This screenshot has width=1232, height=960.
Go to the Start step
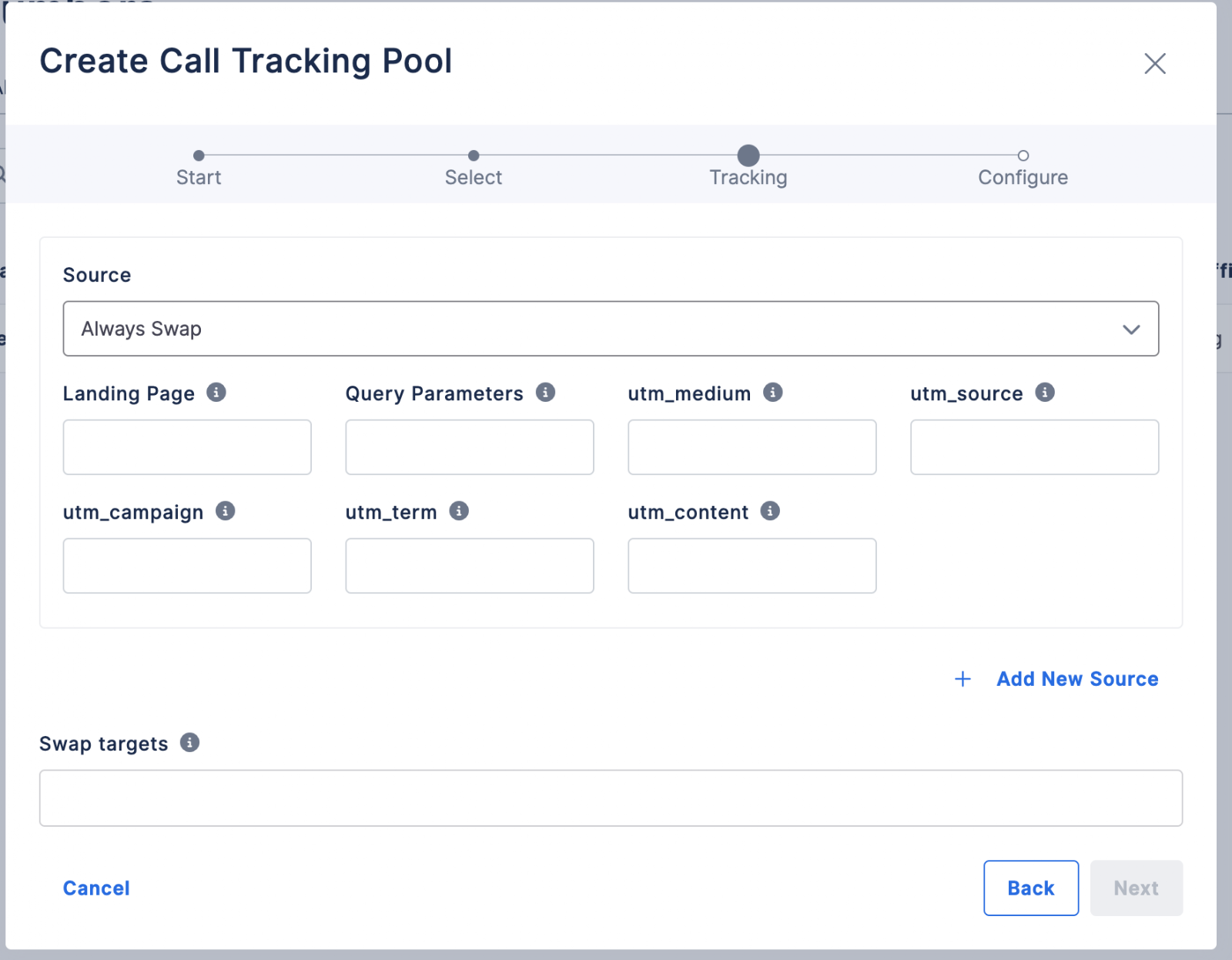pos(199,168)
